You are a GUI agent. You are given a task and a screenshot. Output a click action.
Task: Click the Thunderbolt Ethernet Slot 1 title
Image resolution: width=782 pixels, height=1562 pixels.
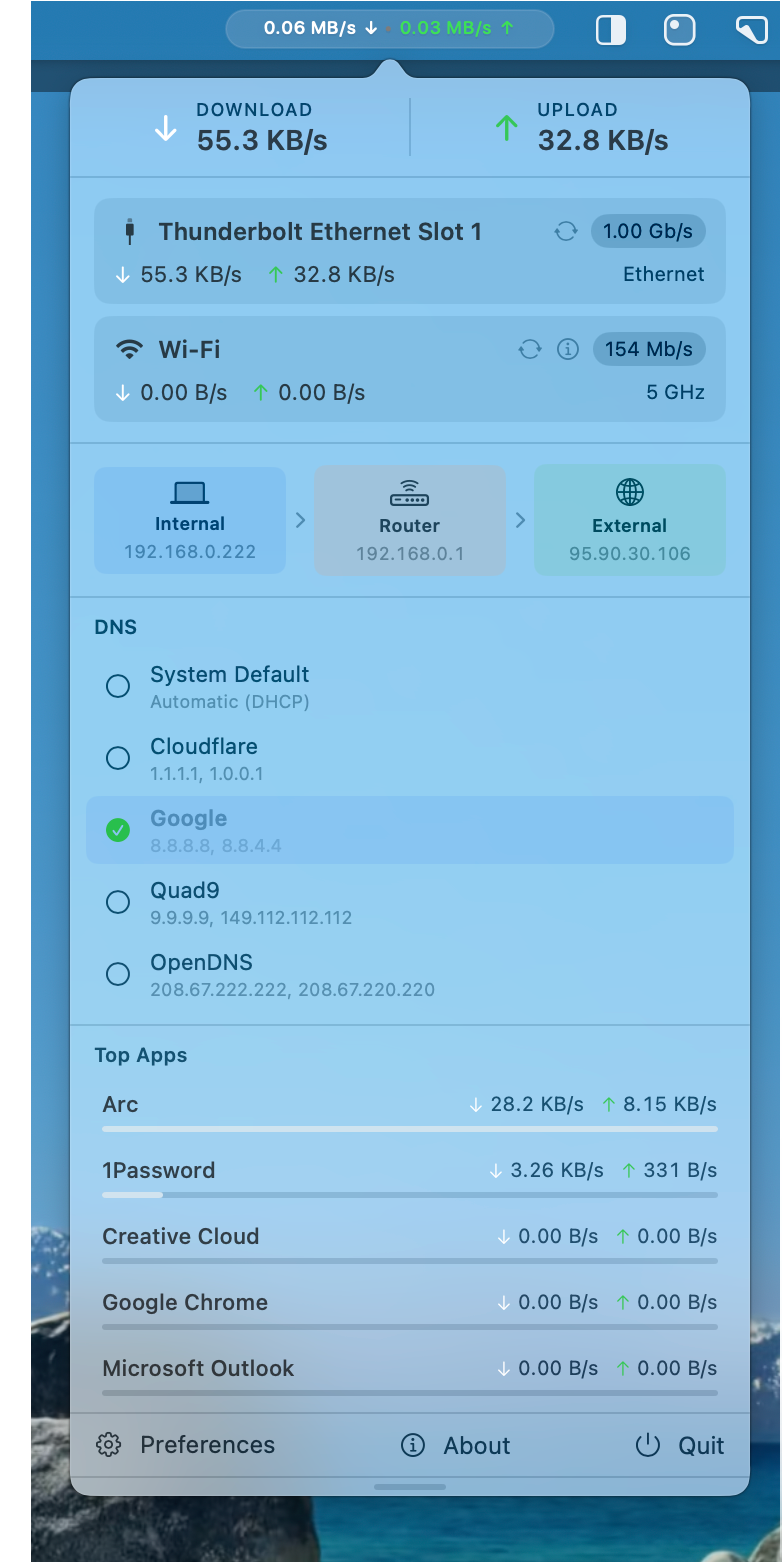click(320, 232)
